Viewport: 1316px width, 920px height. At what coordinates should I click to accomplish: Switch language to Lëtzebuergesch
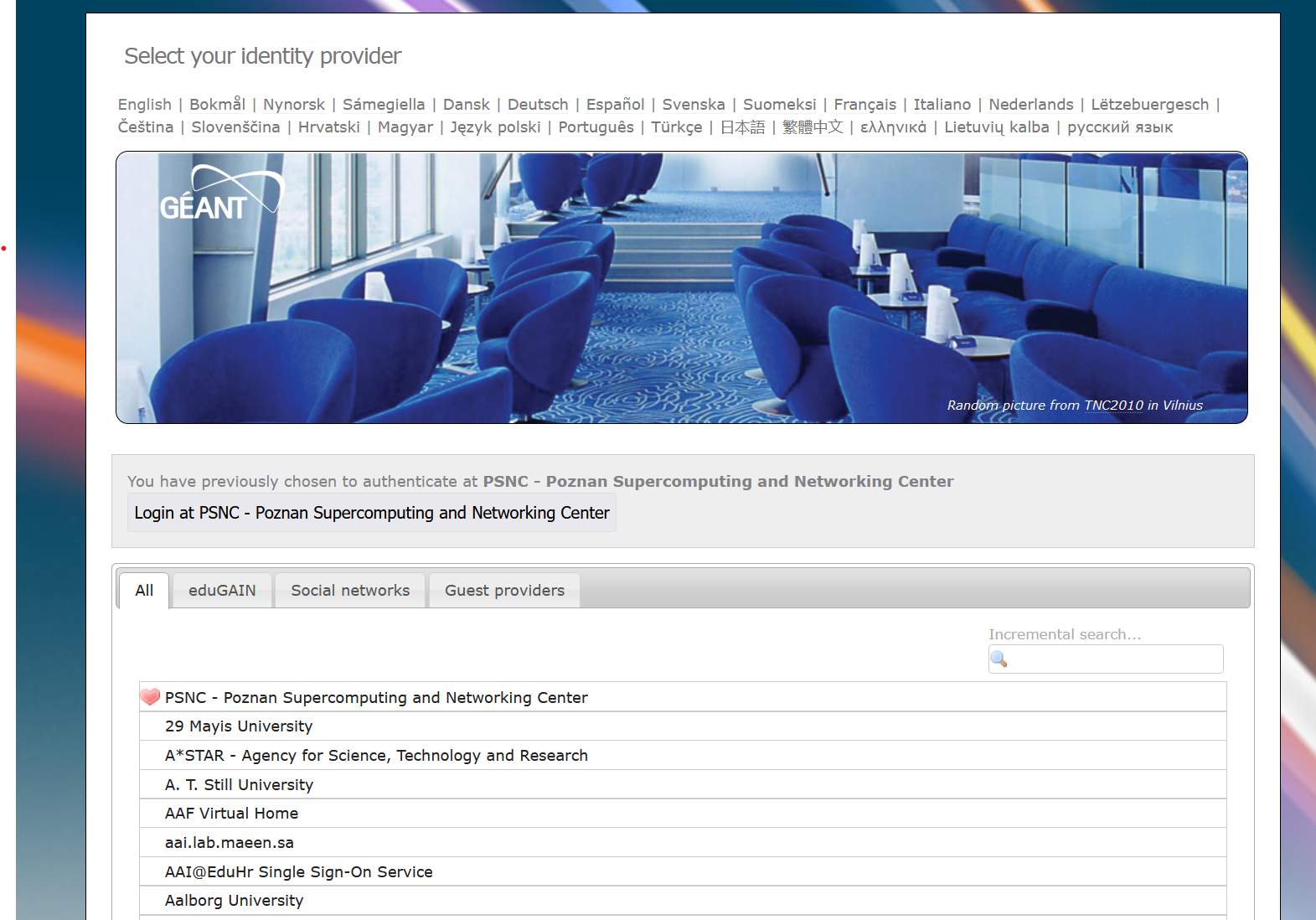[1150, 105]
